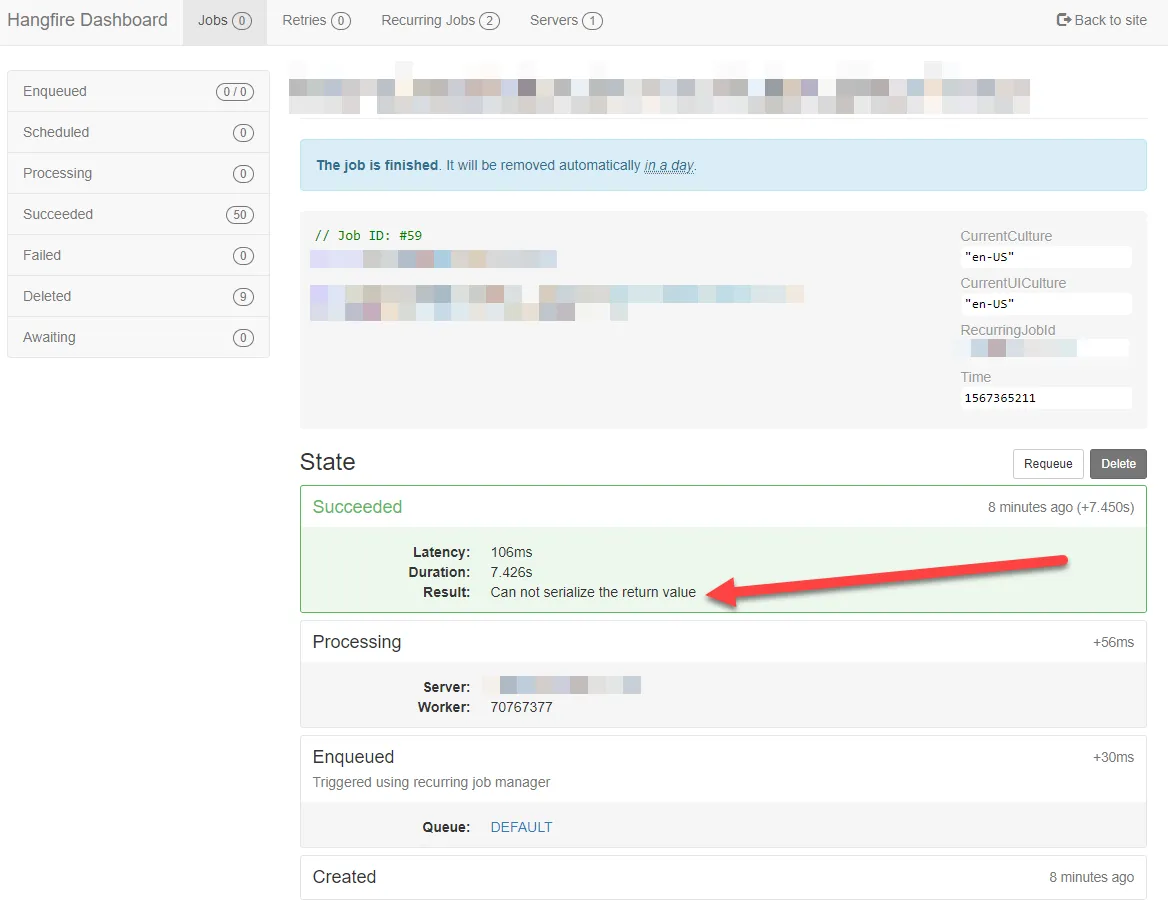The image size is (1168, 900).
Task: Delete this job
Action: pyautogui.click(x=1118, y=463)
